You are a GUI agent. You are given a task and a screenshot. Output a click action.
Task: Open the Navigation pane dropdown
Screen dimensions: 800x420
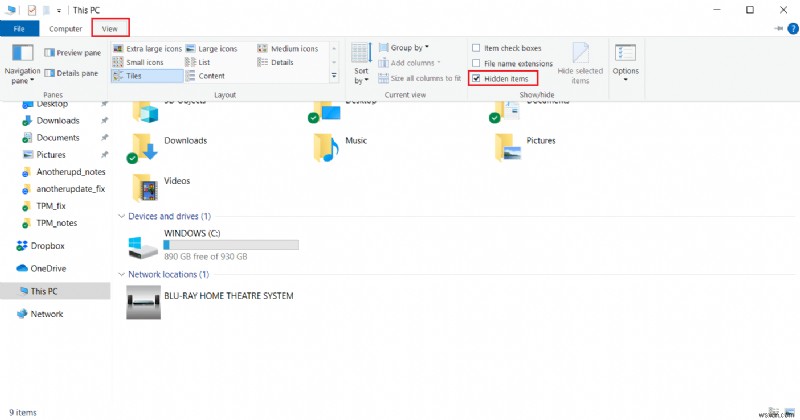pos(22,64)
